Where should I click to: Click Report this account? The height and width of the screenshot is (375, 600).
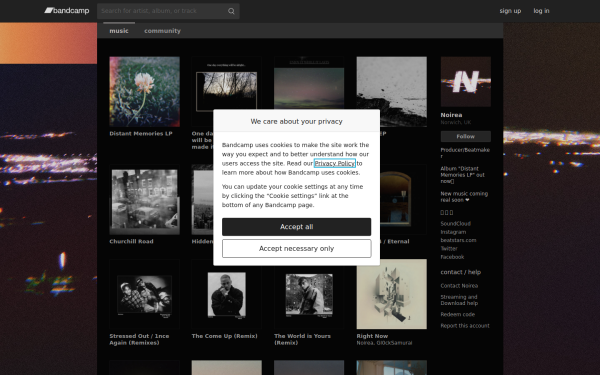pyautogui.click(x=465, y=326)
